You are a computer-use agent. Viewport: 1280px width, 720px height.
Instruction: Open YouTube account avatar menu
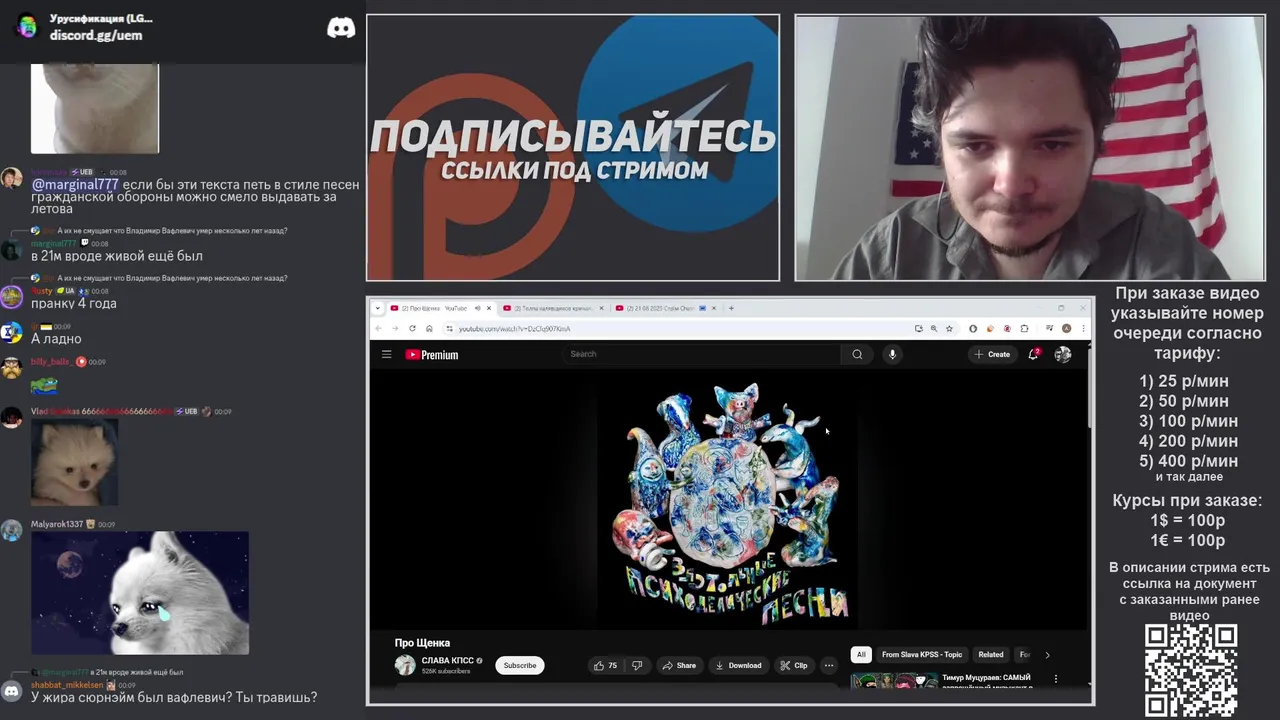click(1062, 354)
